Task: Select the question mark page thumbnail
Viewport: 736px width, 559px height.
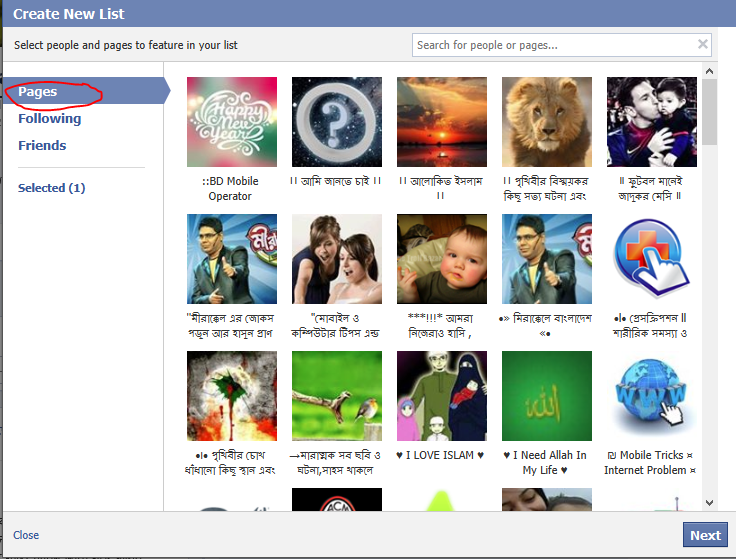Action: pos(337,122)
